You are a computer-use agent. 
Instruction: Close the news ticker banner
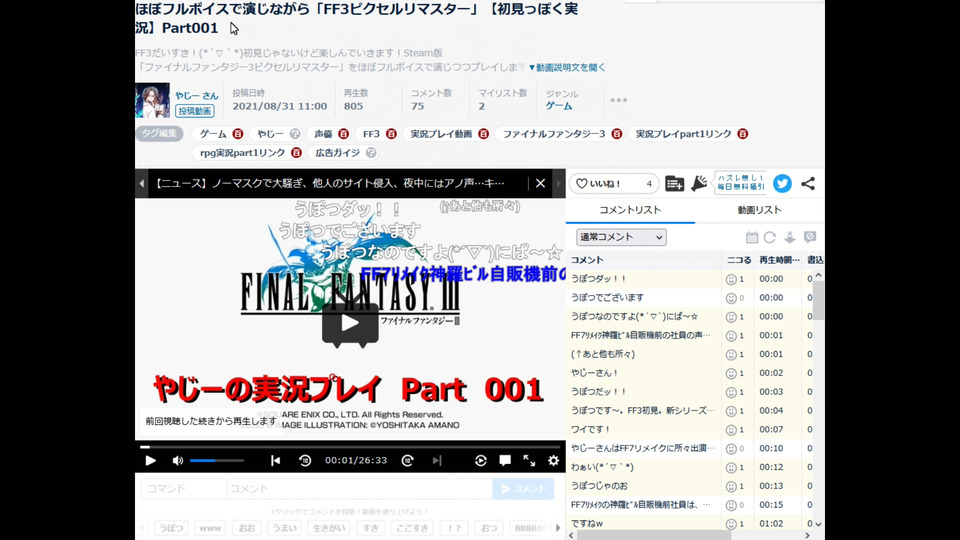[x=540, y=183]
